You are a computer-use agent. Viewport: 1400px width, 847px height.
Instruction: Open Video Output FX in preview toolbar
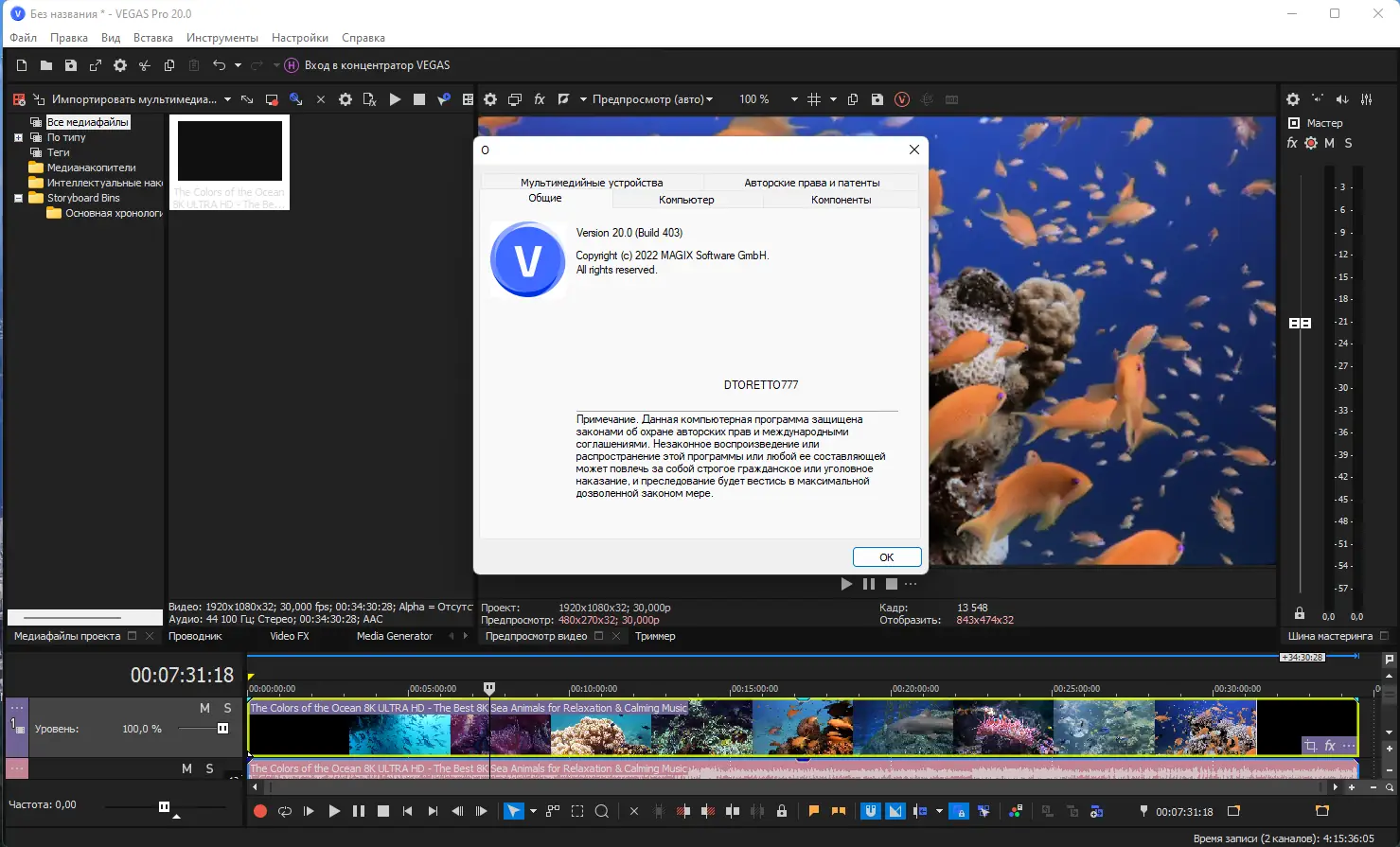(x=540, y=99)
